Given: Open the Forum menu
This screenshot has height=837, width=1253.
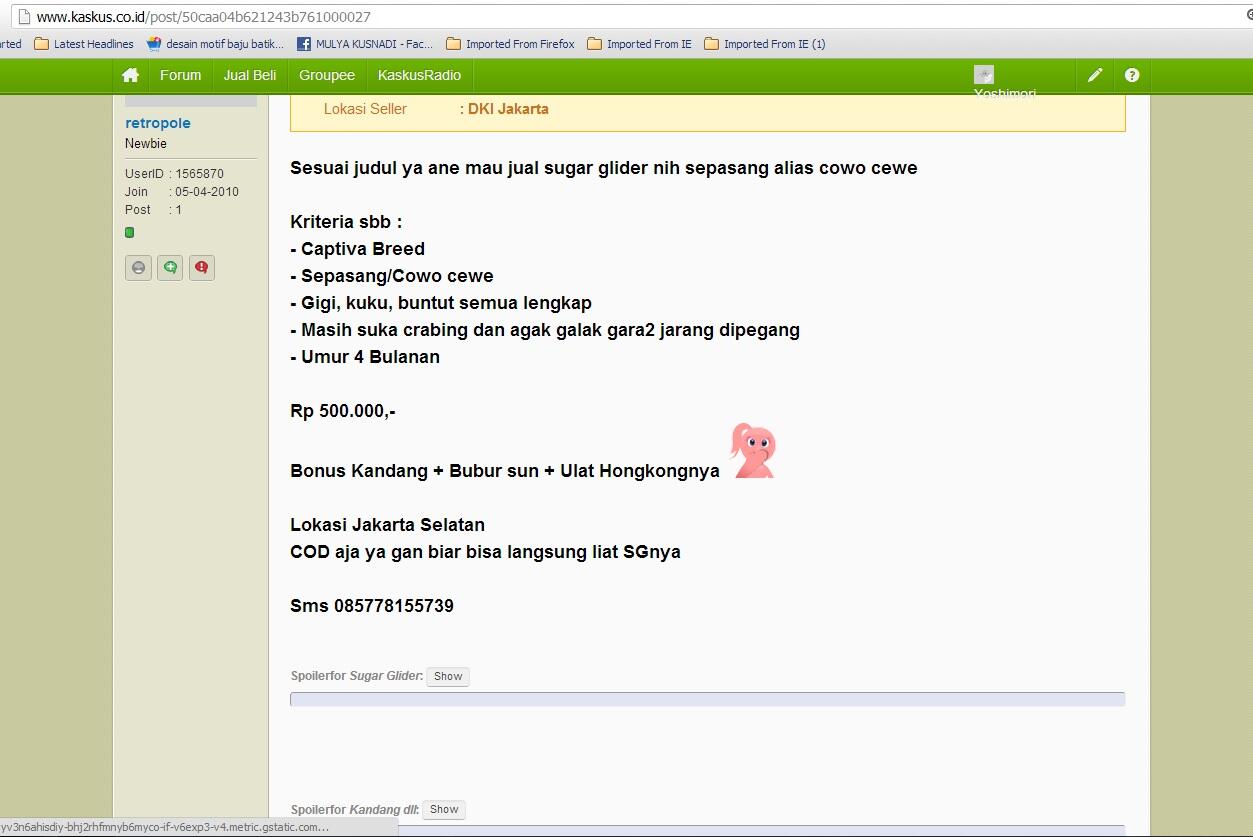Looking at the screenshot, I should [180, 75].
